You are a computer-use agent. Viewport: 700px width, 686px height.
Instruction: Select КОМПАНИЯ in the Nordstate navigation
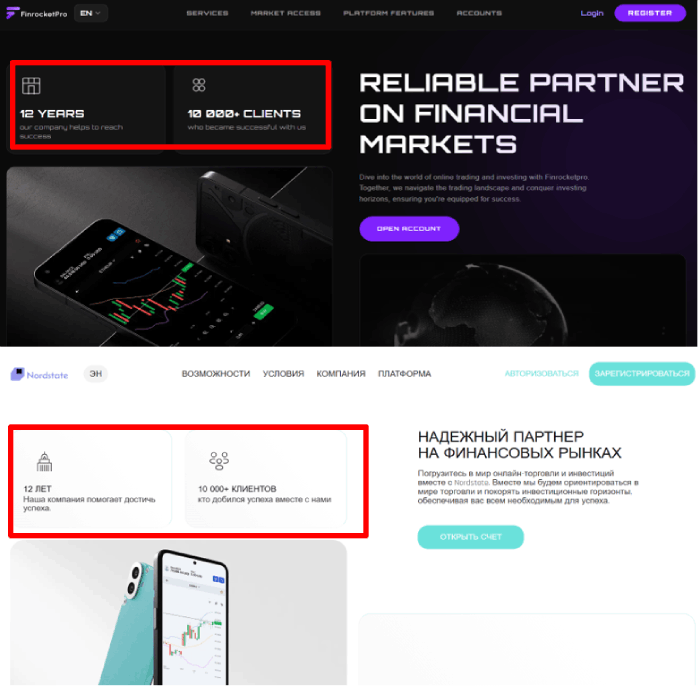341,374
